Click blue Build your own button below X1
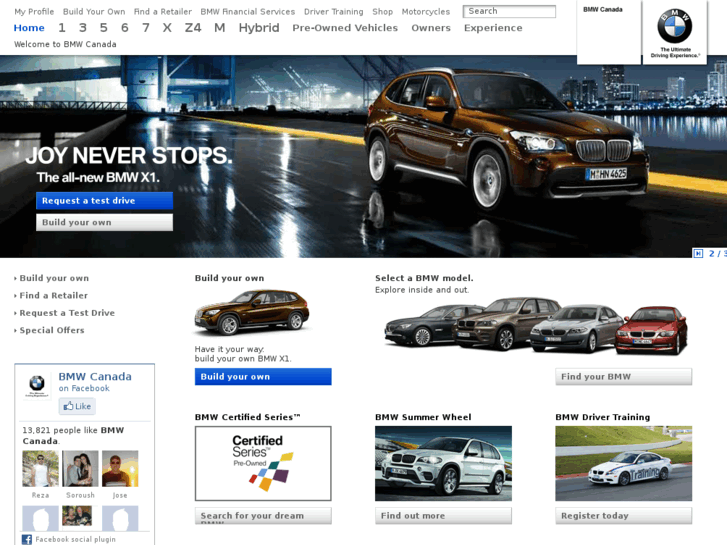Image resolution: width=727 pixels, height=545 pixels. click(263, 377)
